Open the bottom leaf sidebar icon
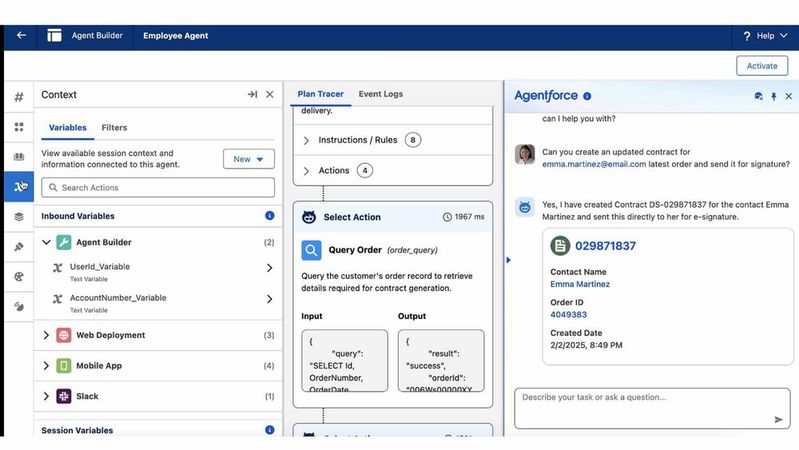The height and width of the screenshot is (450, 799). [x=19, y=307]
